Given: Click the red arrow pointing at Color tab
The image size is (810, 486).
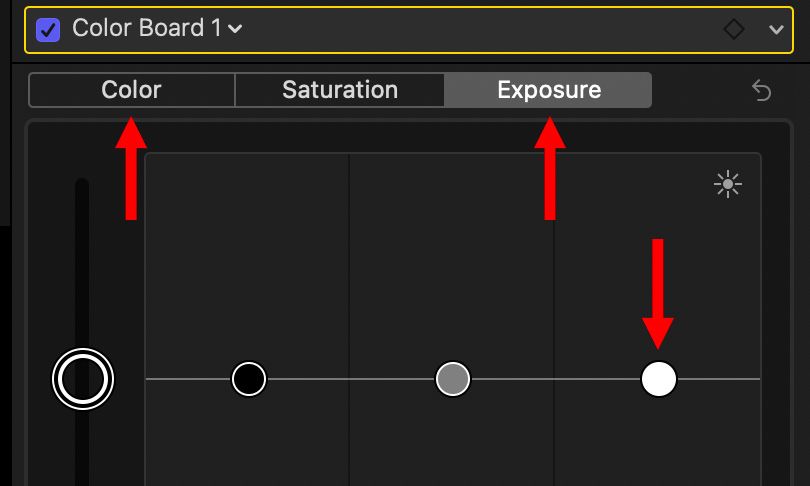Looking at the screenshot, I should click(131, 168).
